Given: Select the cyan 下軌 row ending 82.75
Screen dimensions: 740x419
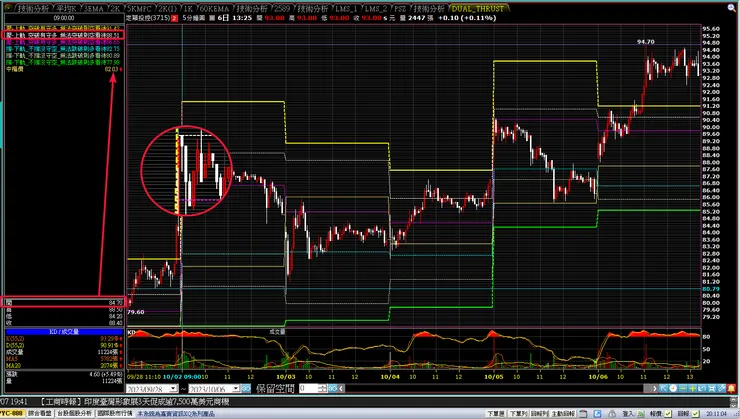Looking at the screenshot, I should tap(64, 49).
